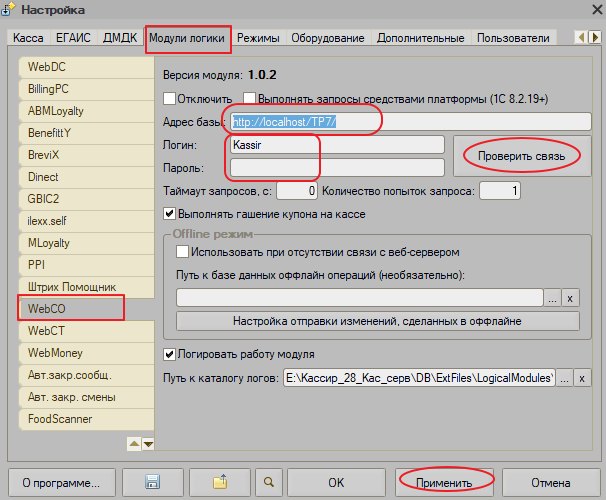Browse for offline database path
The width and height of the screenshot is (606, 500).
(552, 298)
